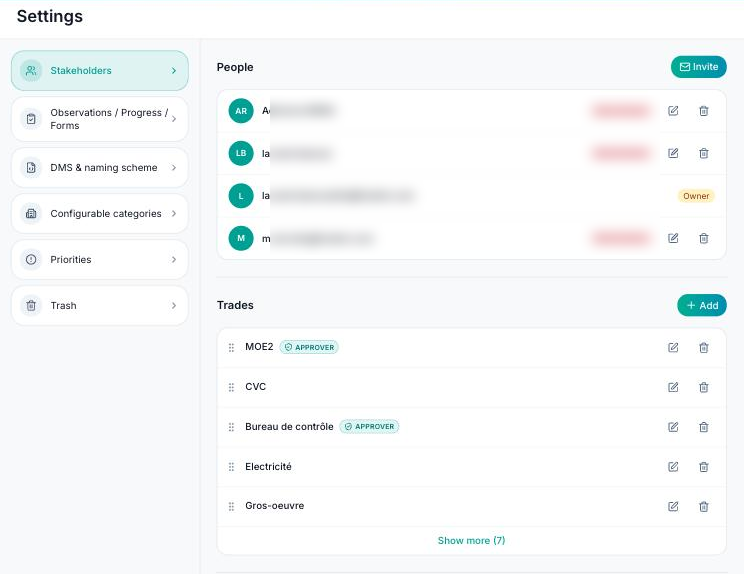Open the Stakeholders settings section
Viewport: 744px width, 574px height.
click(100, 71)
